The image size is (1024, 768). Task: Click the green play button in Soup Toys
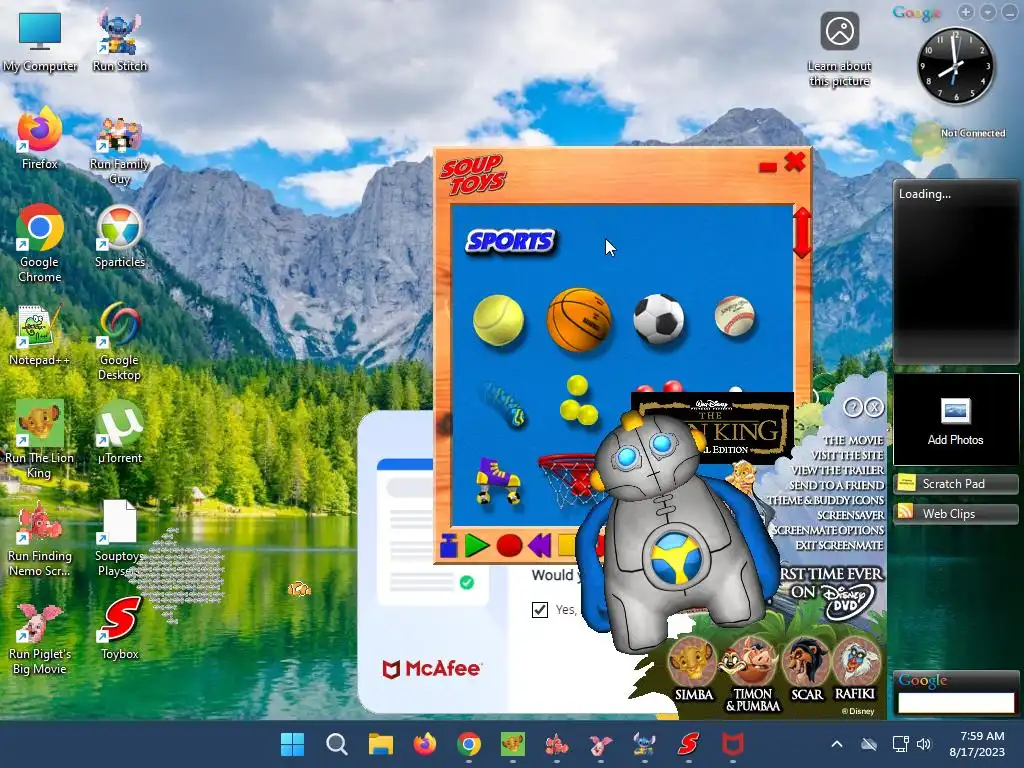pos(477,545)
